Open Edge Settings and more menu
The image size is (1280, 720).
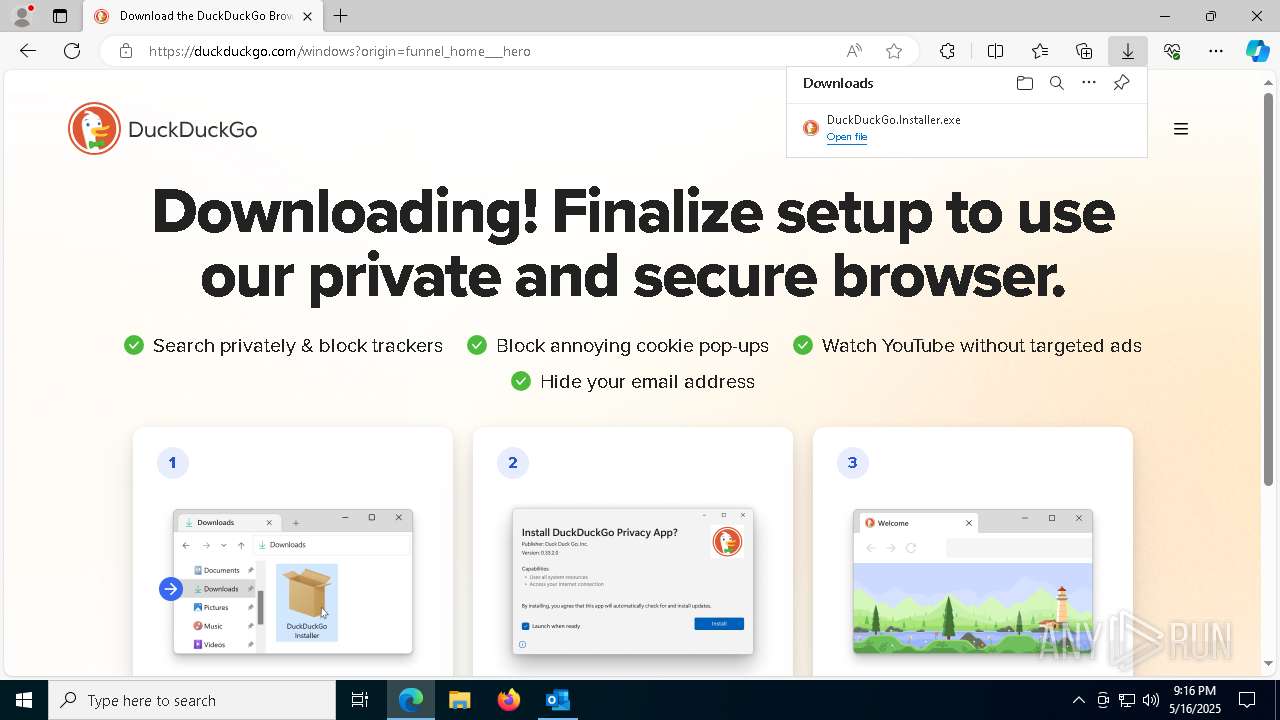point(1216,51)
